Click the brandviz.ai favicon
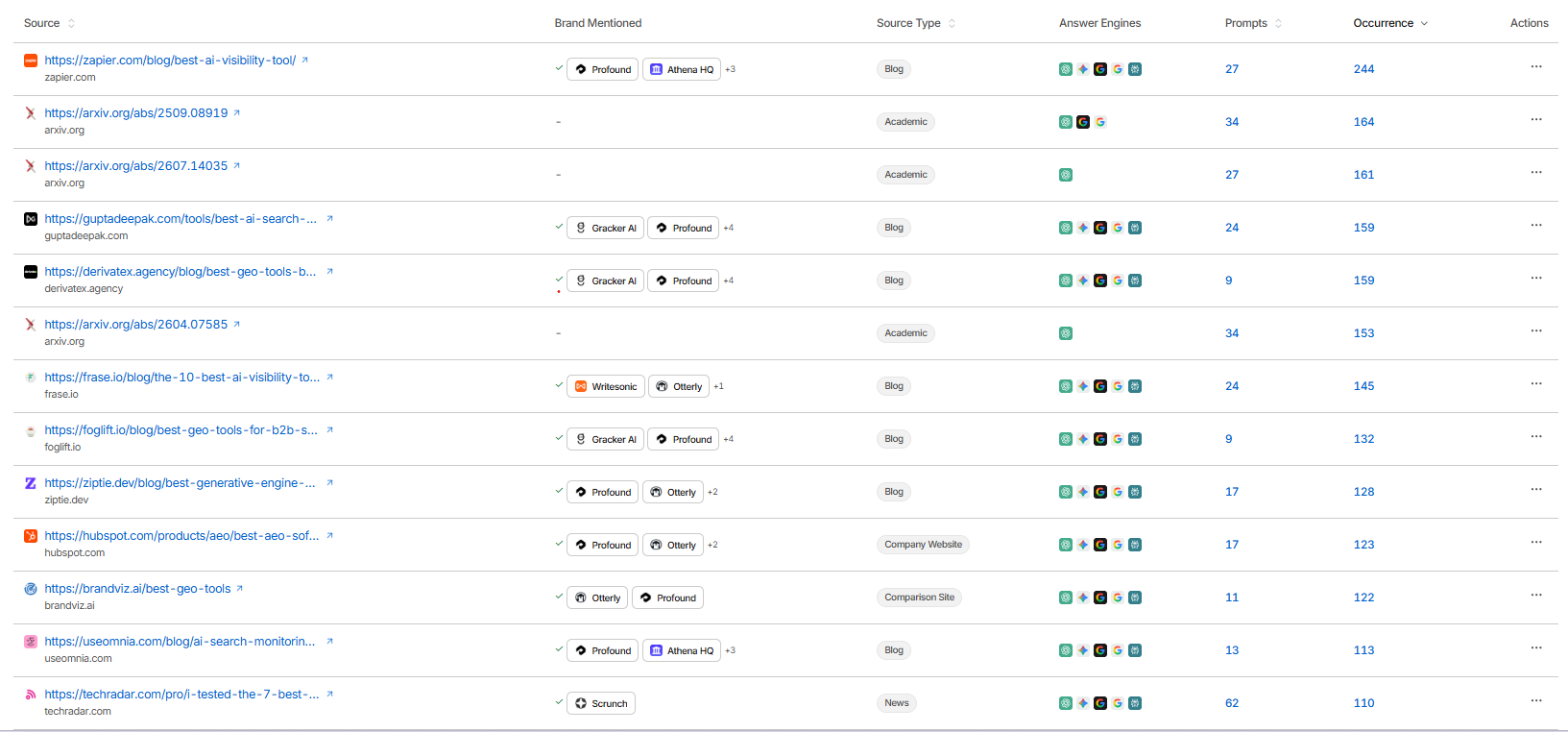 pyautogui.click(x=31, y=589)
